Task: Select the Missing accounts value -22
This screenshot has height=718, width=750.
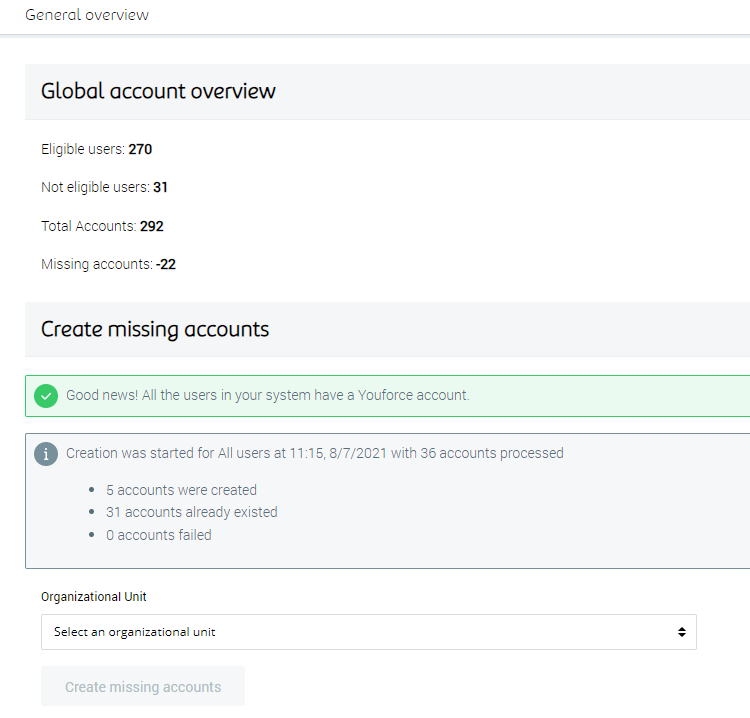Action: click(166, 265)
